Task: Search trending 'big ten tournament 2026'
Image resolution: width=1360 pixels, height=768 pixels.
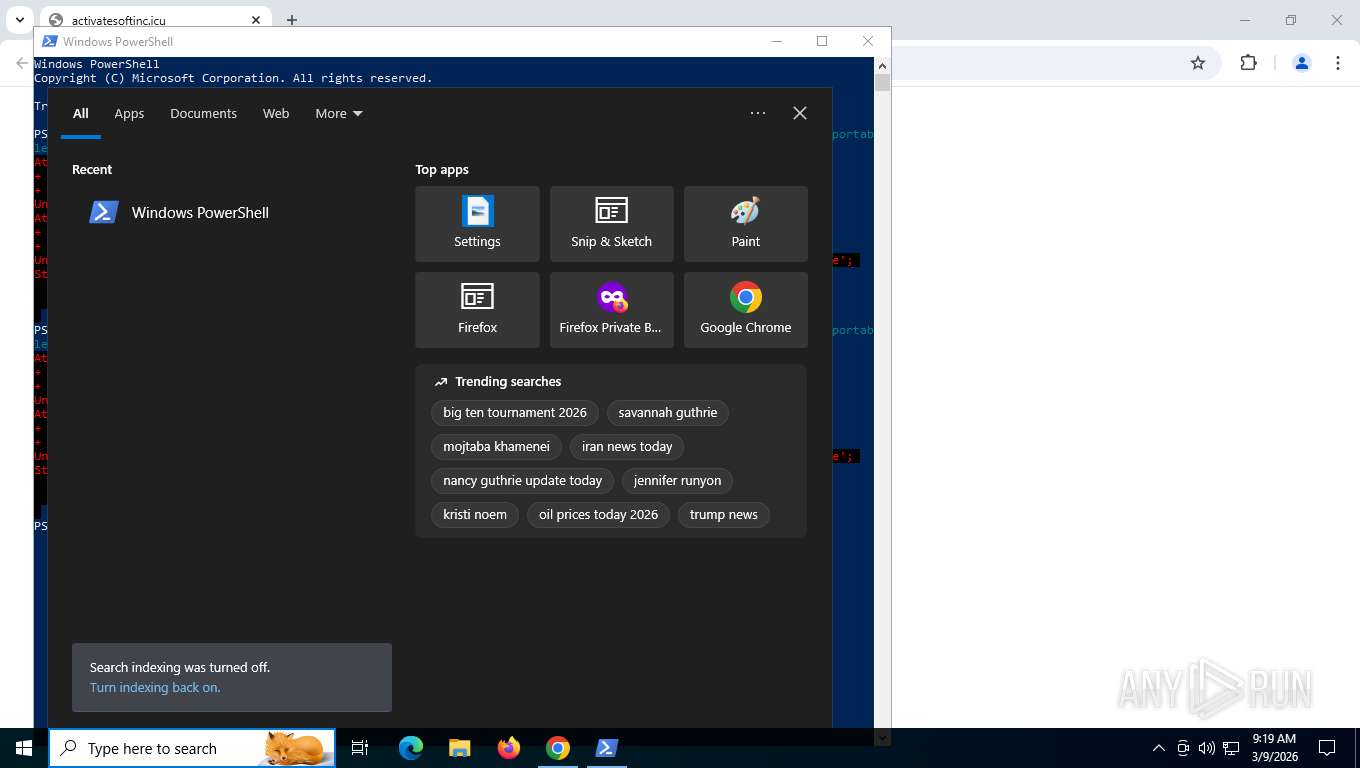Action: [515, 413]
